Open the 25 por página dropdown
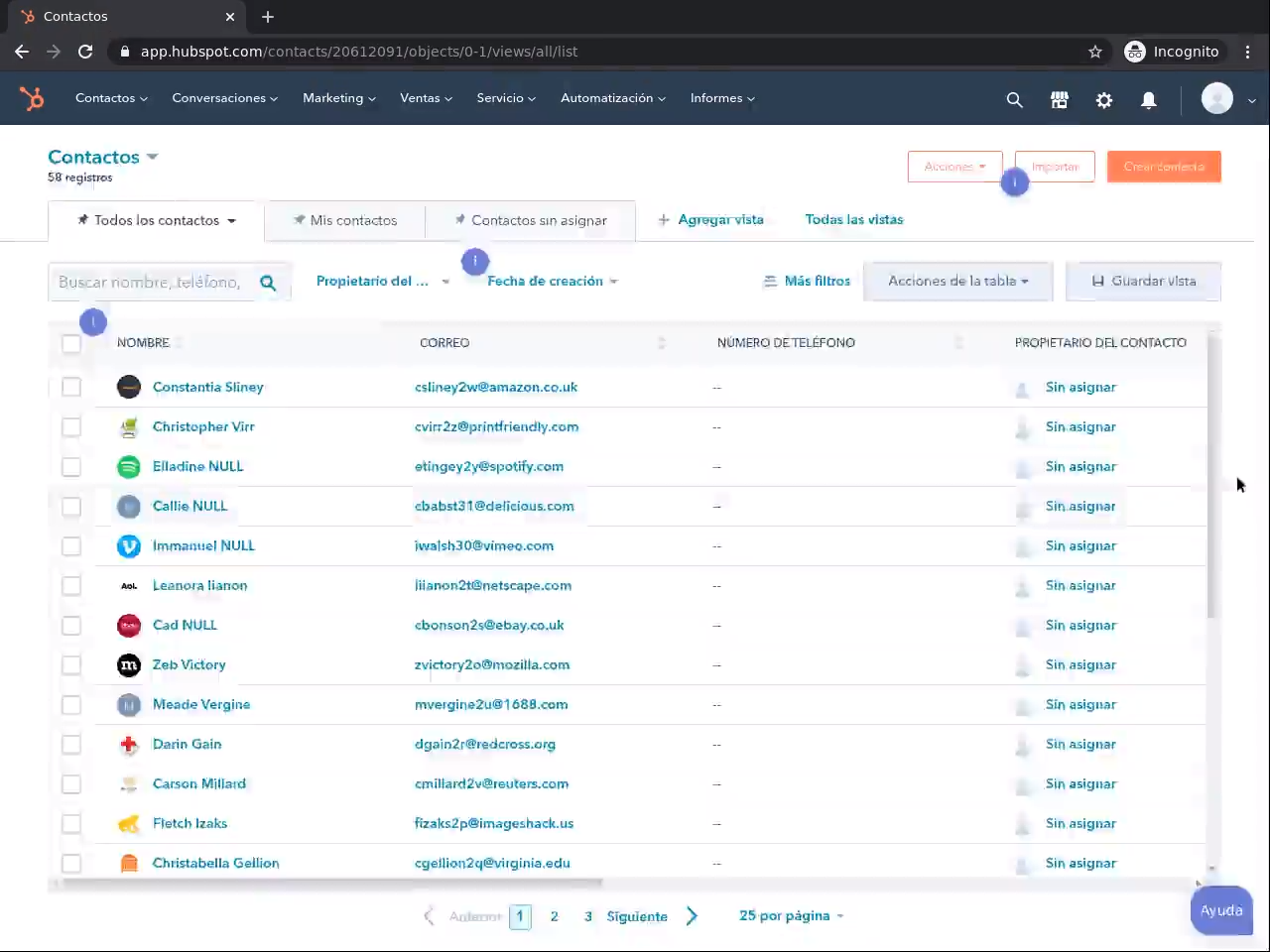 [x=791, y=916]
